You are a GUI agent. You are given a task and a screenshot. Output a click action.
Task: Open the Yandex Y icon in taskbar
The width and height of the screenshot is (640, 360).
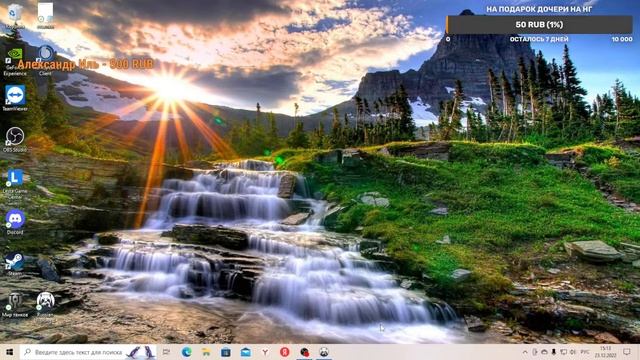point(265,352)
